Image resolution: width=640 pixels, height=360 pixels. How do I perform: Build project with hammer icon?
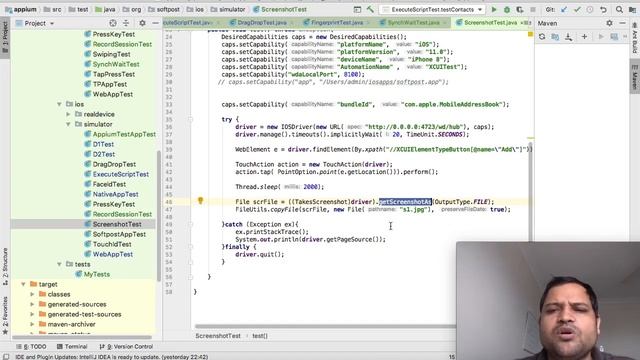370,9
